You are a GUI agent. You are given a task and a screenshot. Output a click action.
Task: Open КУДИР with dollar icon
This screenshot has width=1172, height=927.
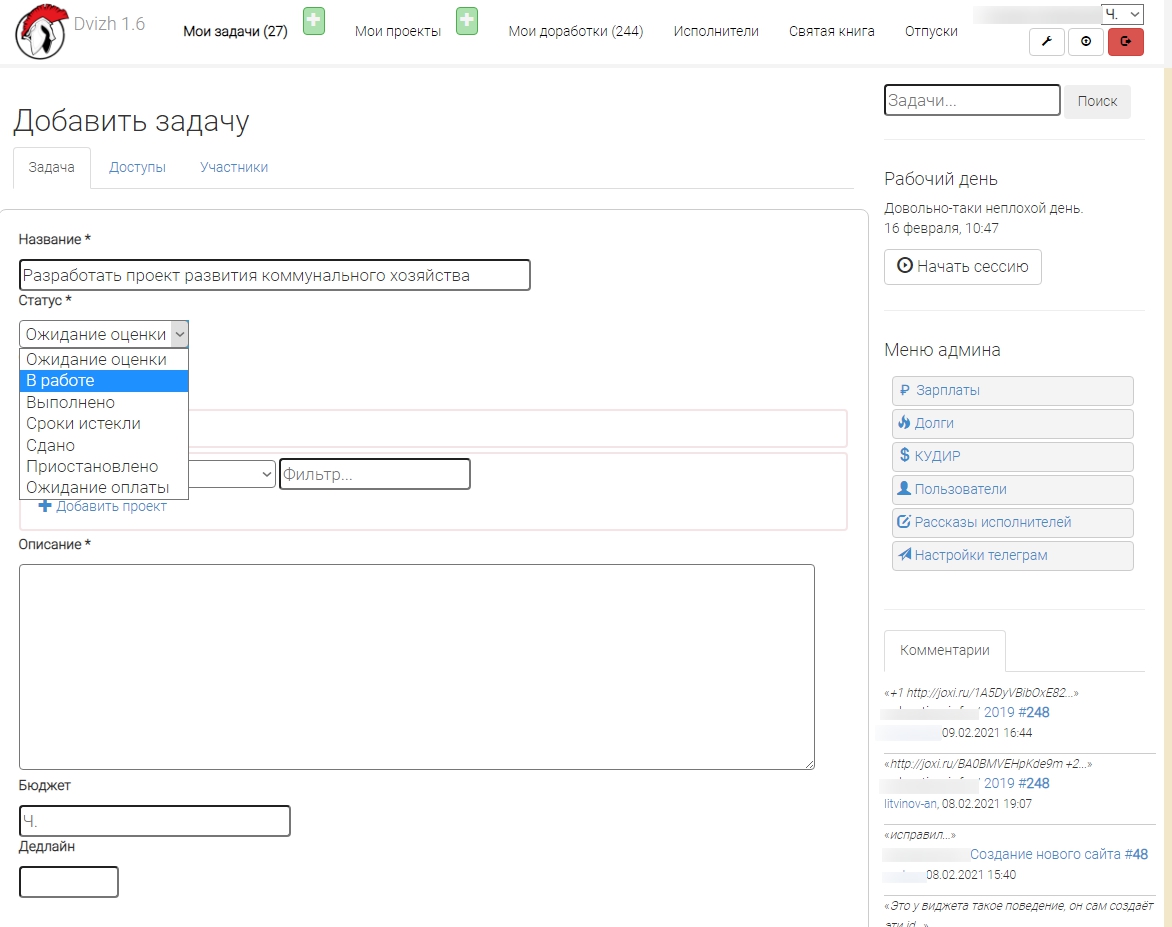[1012, 457]
